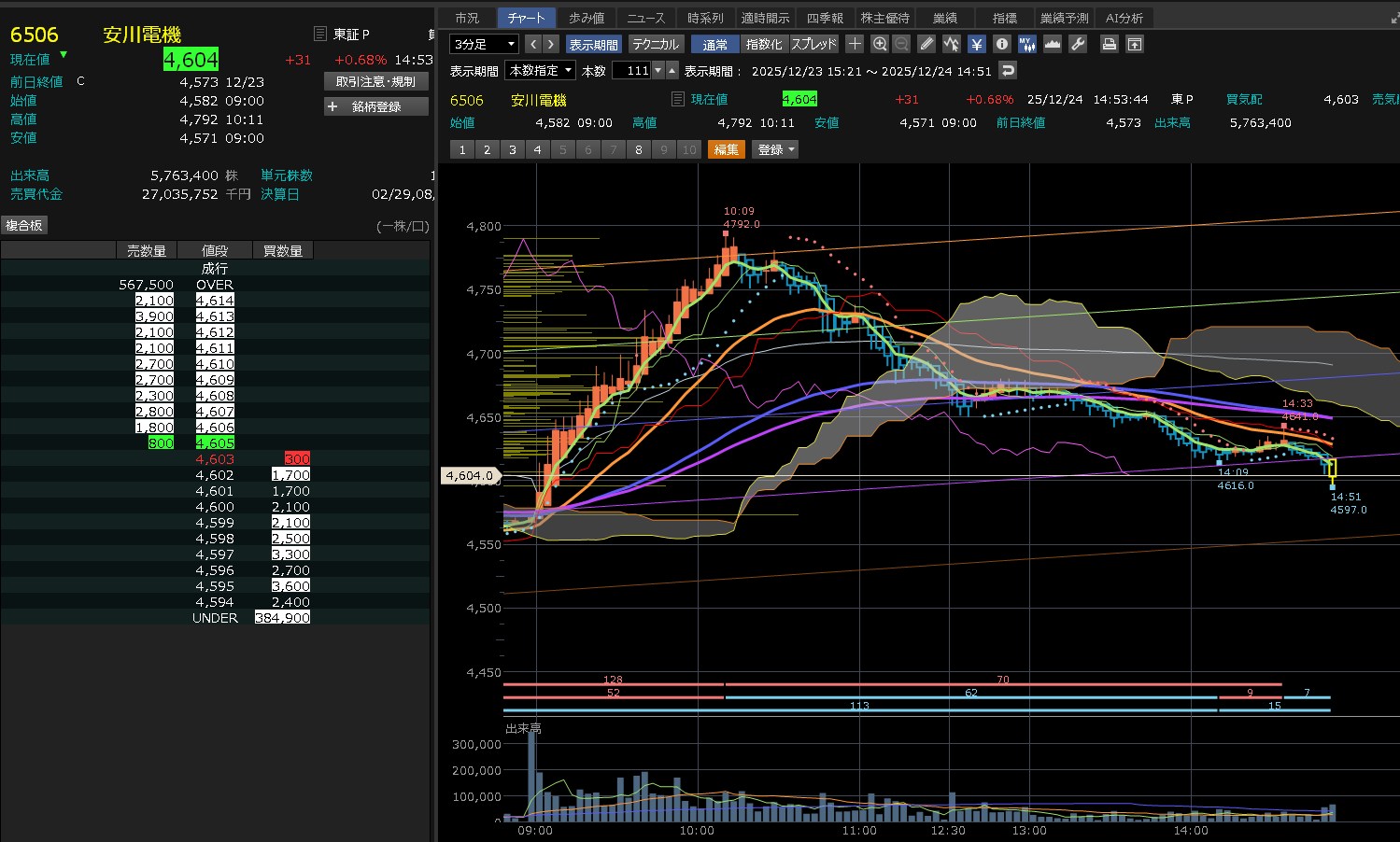Switch chart mode to 指数化
Image resolution: width=1400 pixels, height=842 pixels.
pyautogui.click(x=764, y=44)
